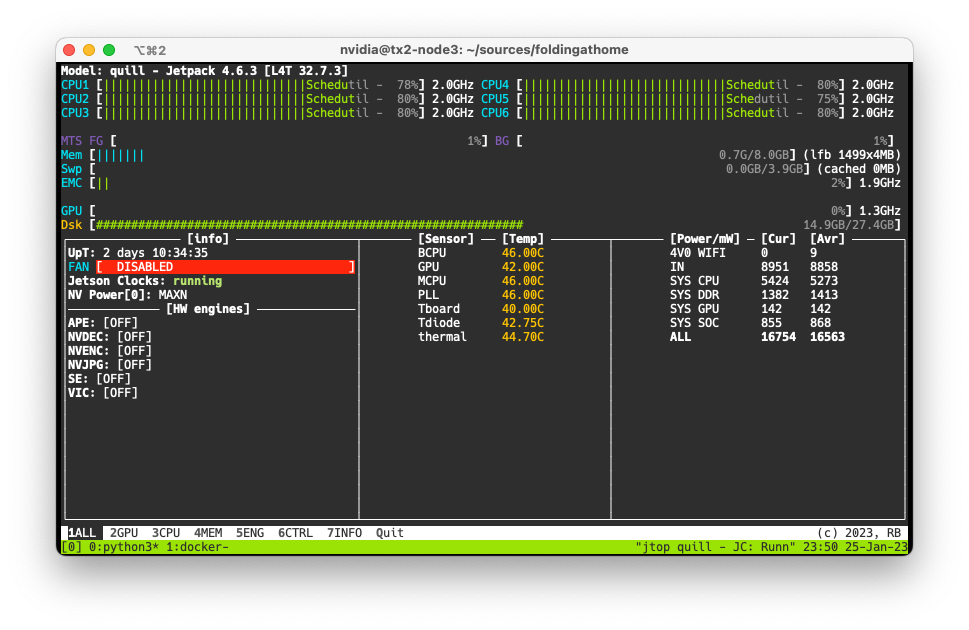Click the CPU5 label

pos(495,99)
